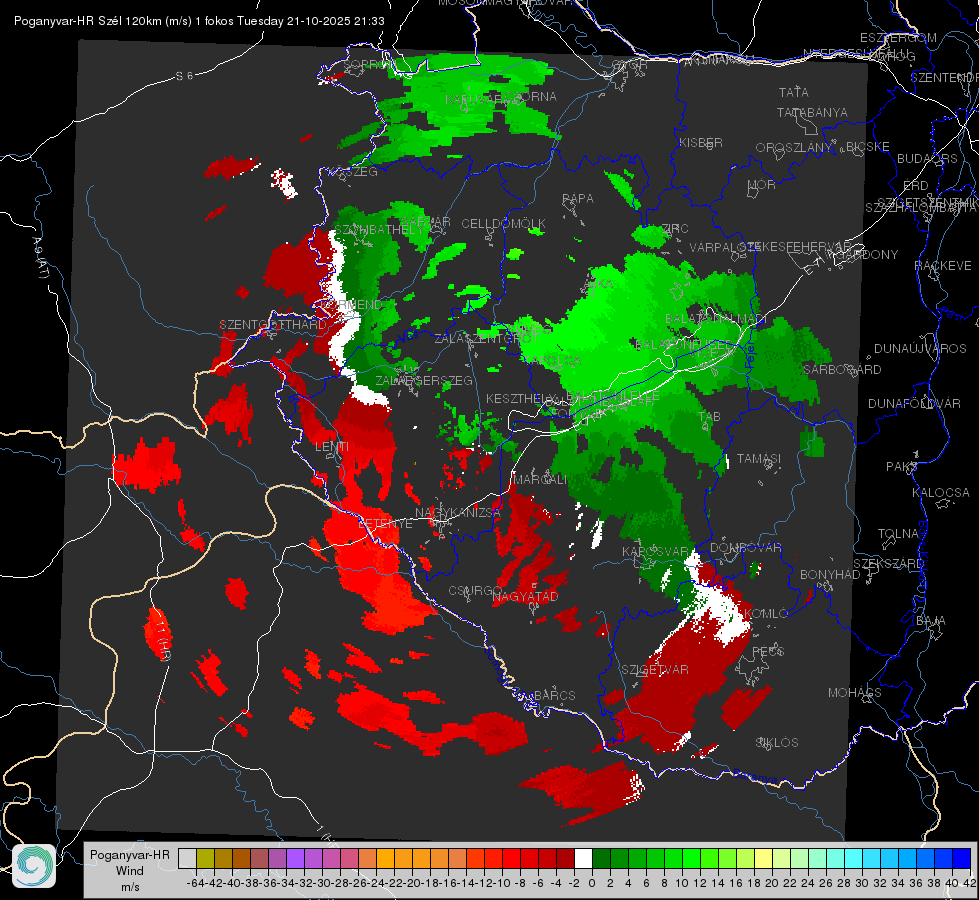Click the SZENTGOTTHARD label
Screen dimensions: 979x900
coord(273,325)
